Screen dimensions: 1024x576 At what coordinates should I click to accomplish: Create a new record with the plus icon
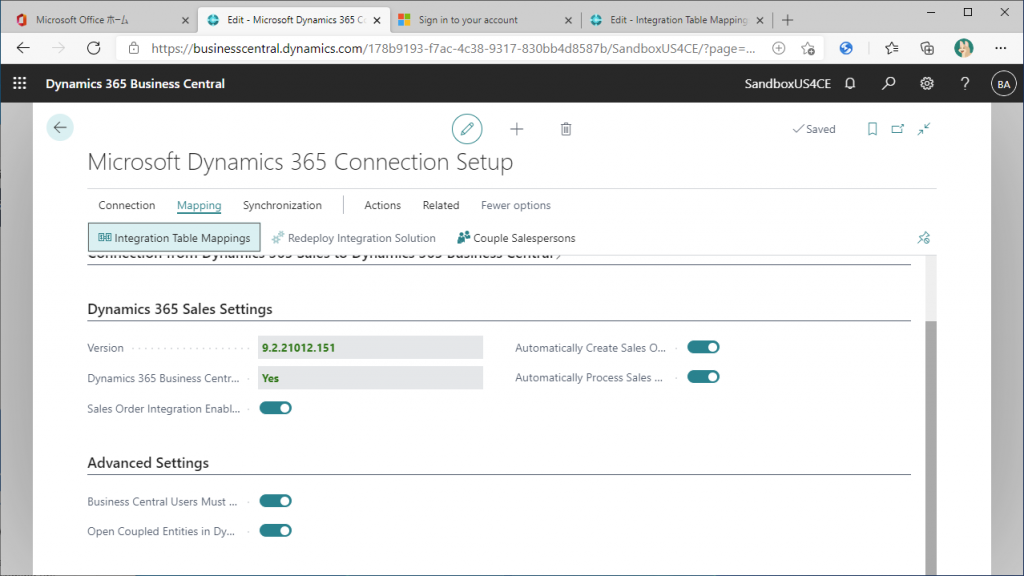click(517, 129)
